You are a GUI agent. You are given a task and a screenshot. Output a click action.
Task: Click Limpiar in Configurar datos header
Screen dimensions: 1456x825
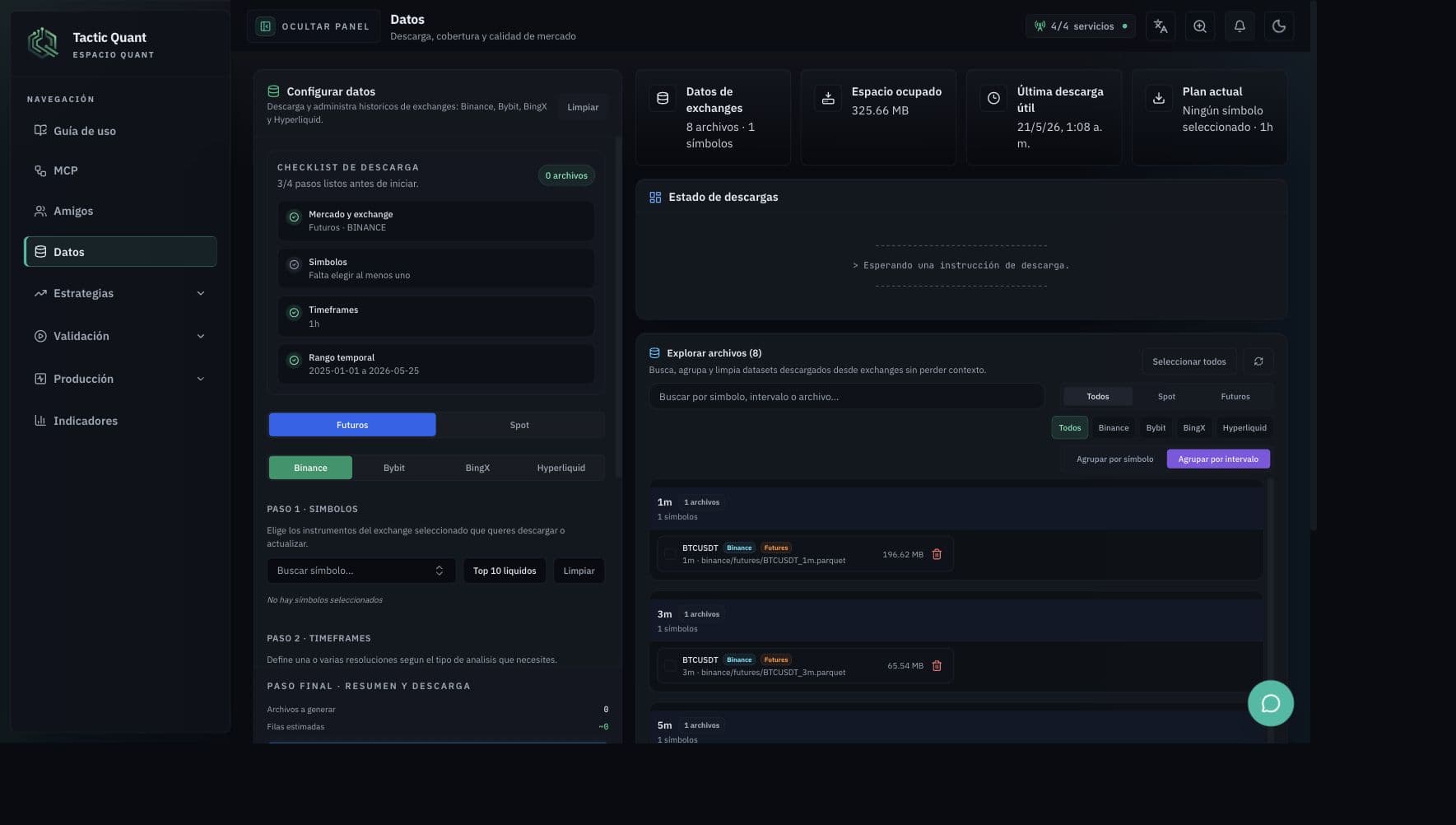583,107
